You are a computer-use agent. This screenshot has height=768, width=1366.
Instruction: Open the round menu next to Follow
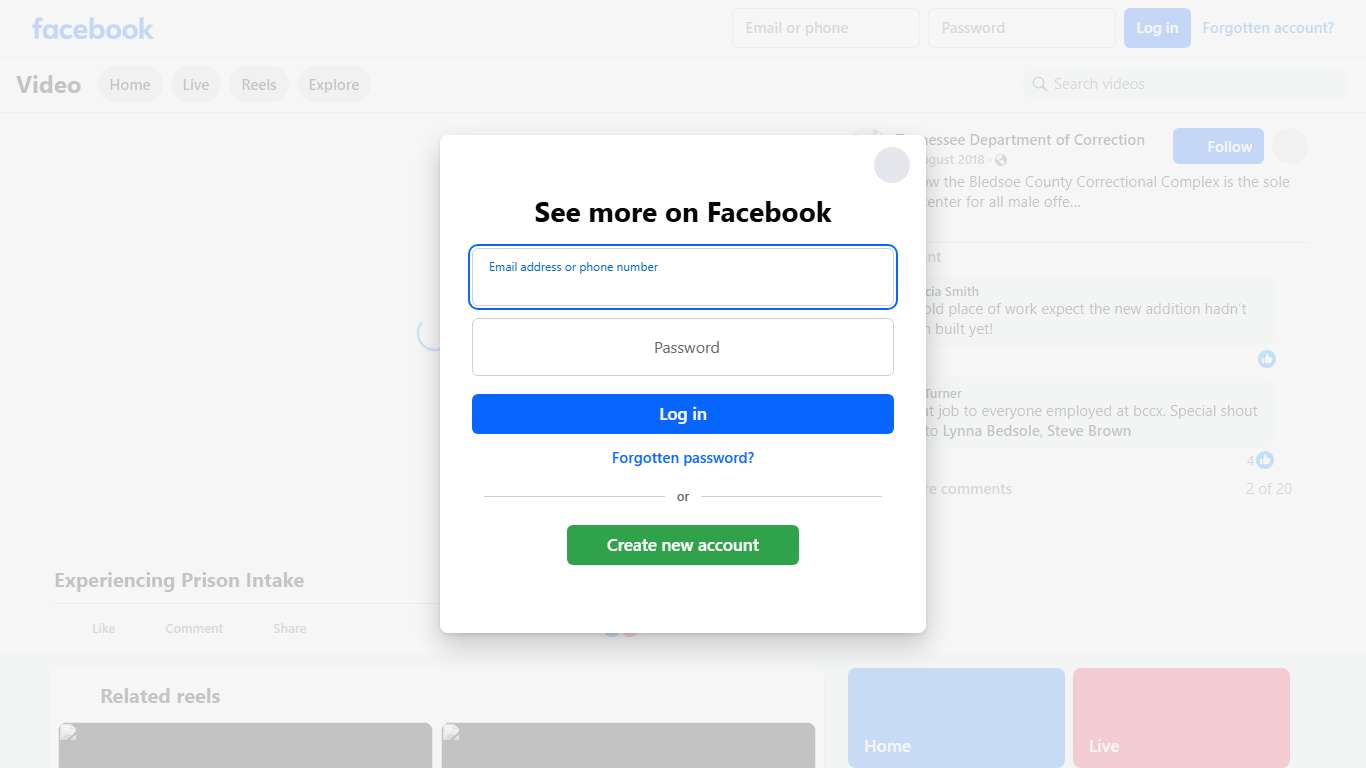pos(1290,146)
